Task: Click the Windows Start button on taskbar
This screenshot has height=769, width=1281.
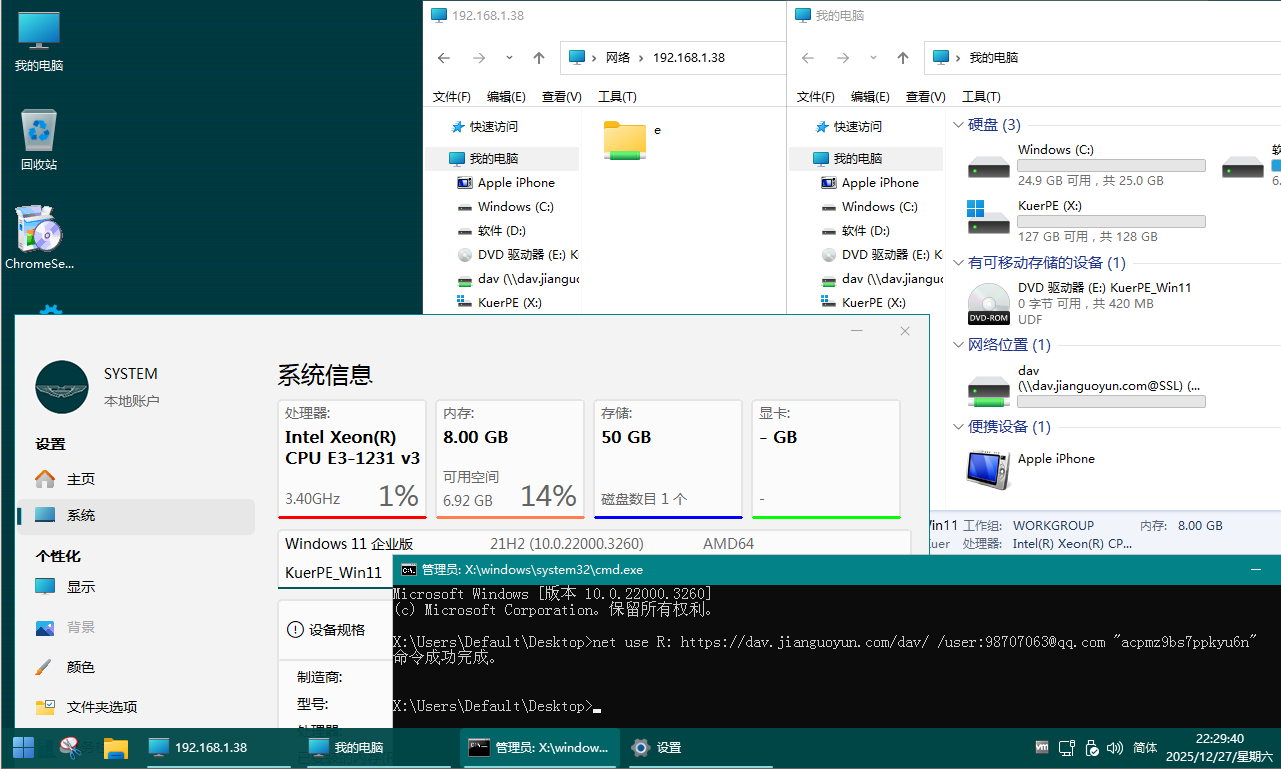Action: (x=23, y=747)
